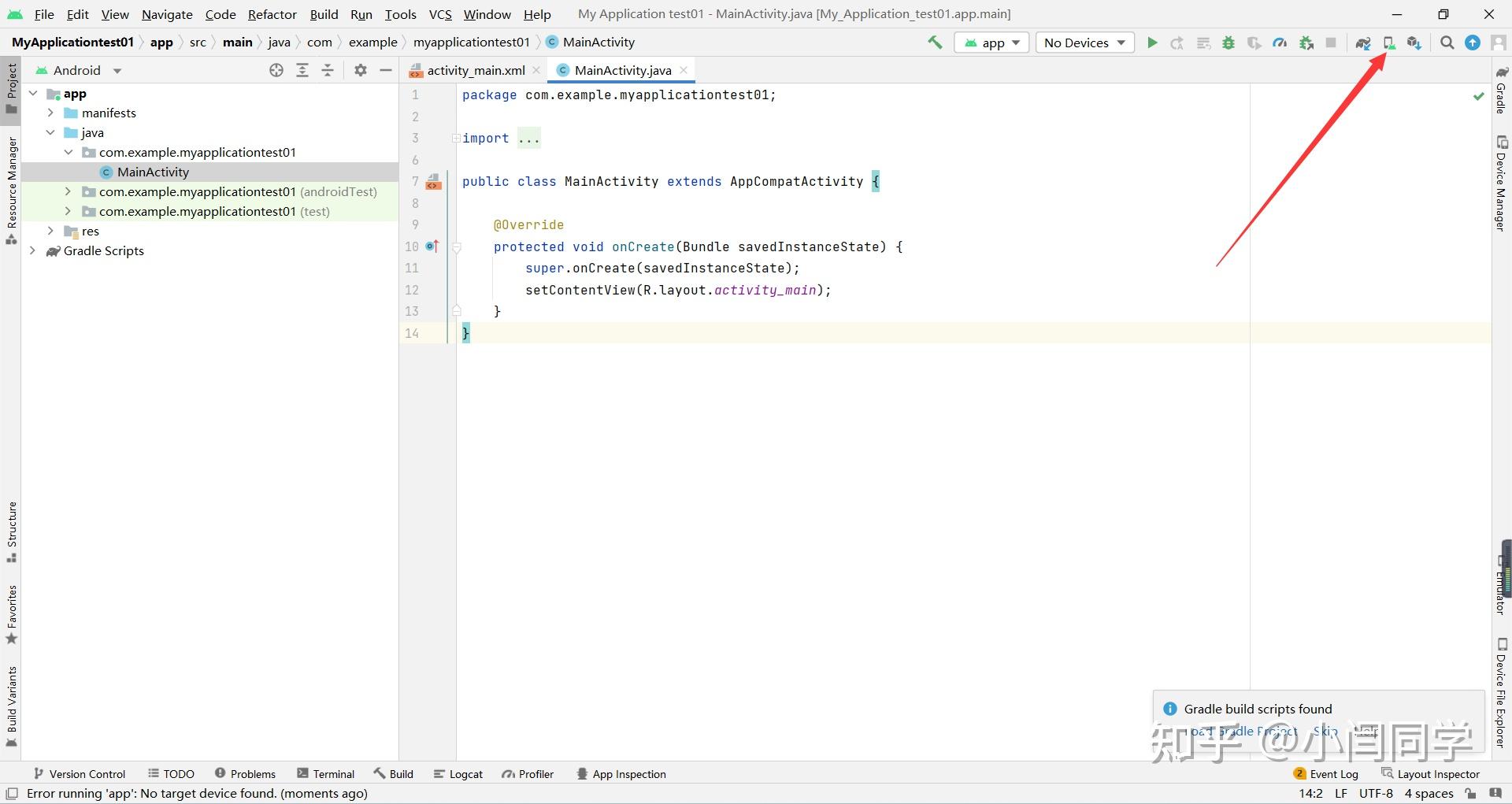The image size is (1512, 804).
Task: Expand the manifests folder
Action: (x=50, y=113)
